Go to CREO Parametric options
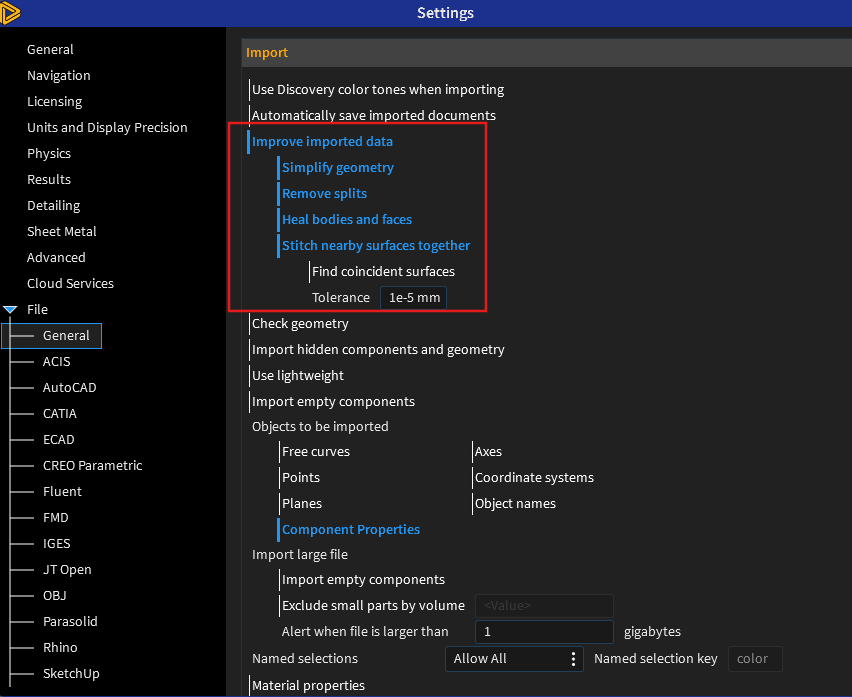Screen dimensions: 852x697 click(x=92, y=466)
